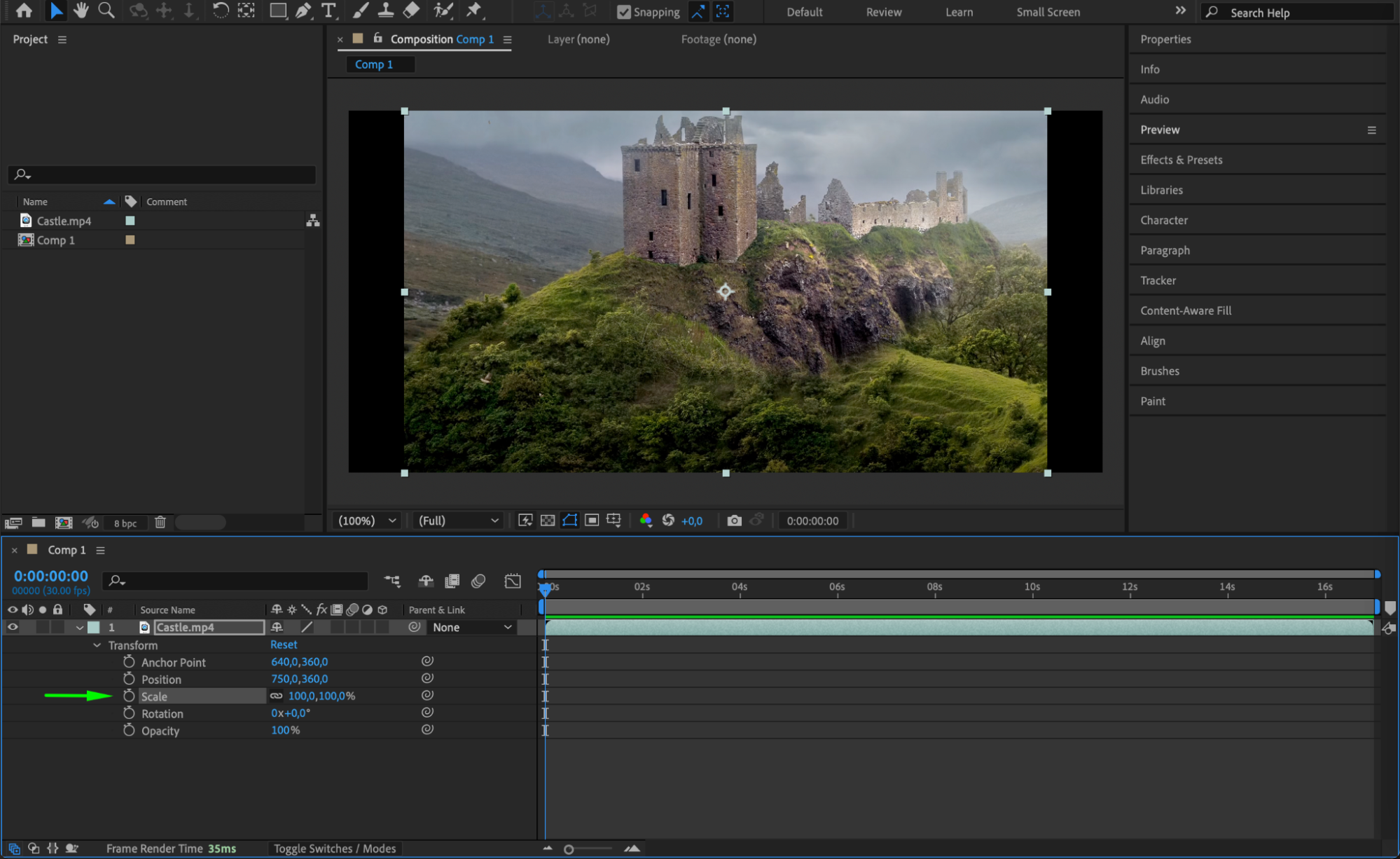Collapse the Transform property group
The image size is (1400, 859).
click(97, 645)
